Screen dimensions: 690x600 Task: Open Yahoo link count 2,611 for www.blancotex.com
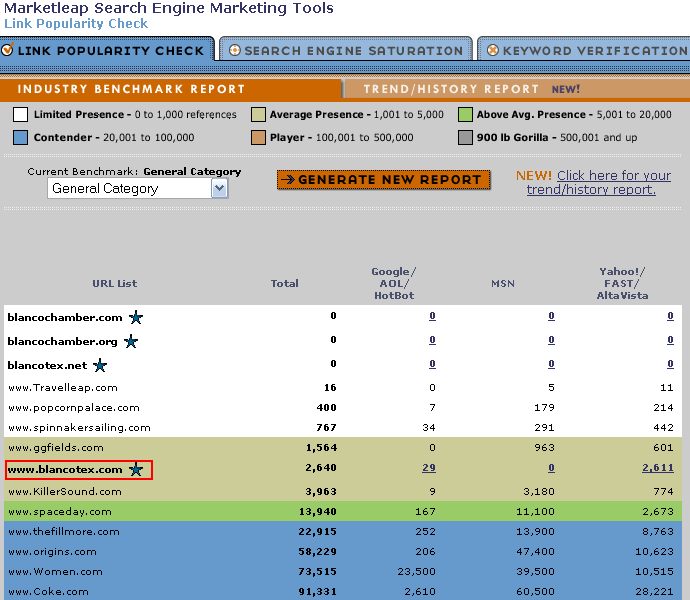click(x=658, y=467)
